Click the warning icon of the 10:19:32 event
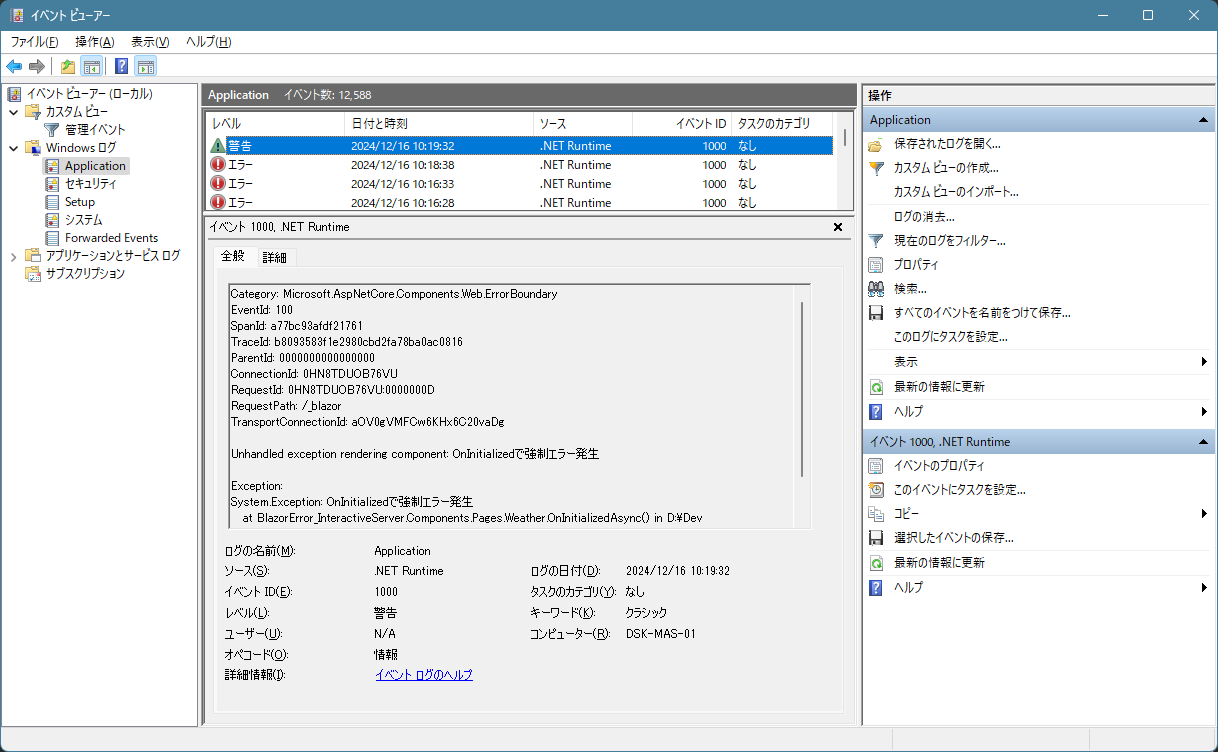Viewport: 1218px width, 752px height. pos(218,146)
